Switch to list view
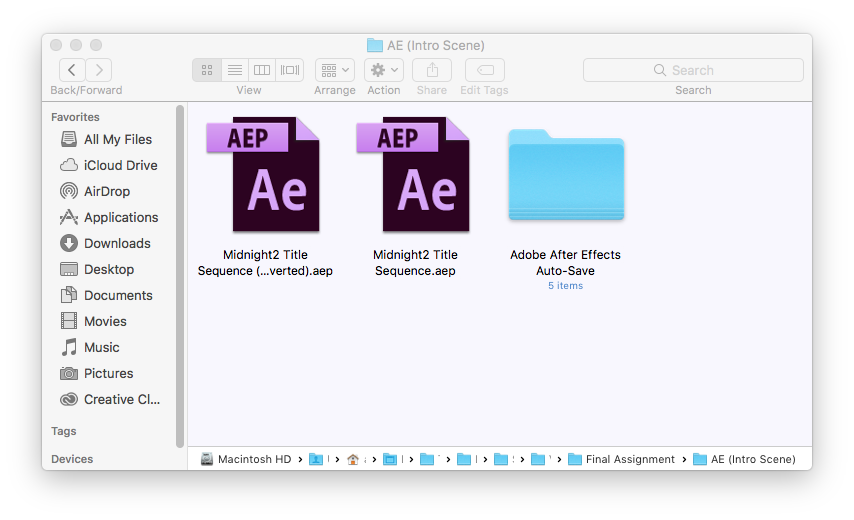 tap(235, 70)
